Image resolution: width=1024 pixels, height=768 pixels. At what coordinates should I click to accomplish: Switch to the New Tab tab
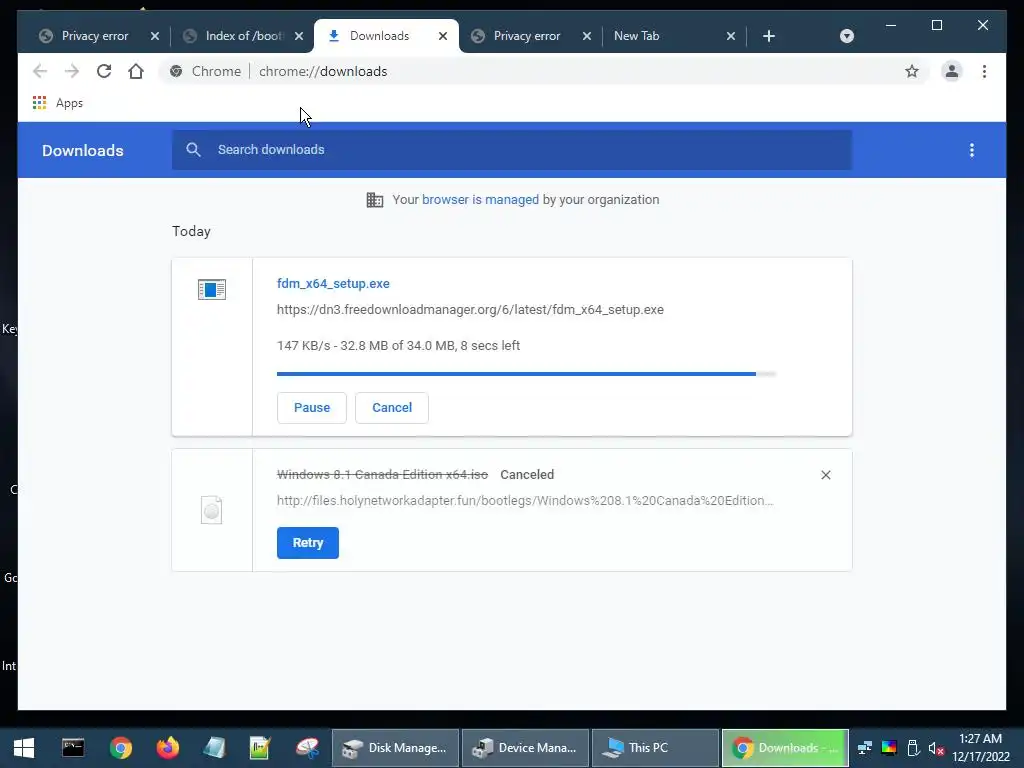(637, 36)
